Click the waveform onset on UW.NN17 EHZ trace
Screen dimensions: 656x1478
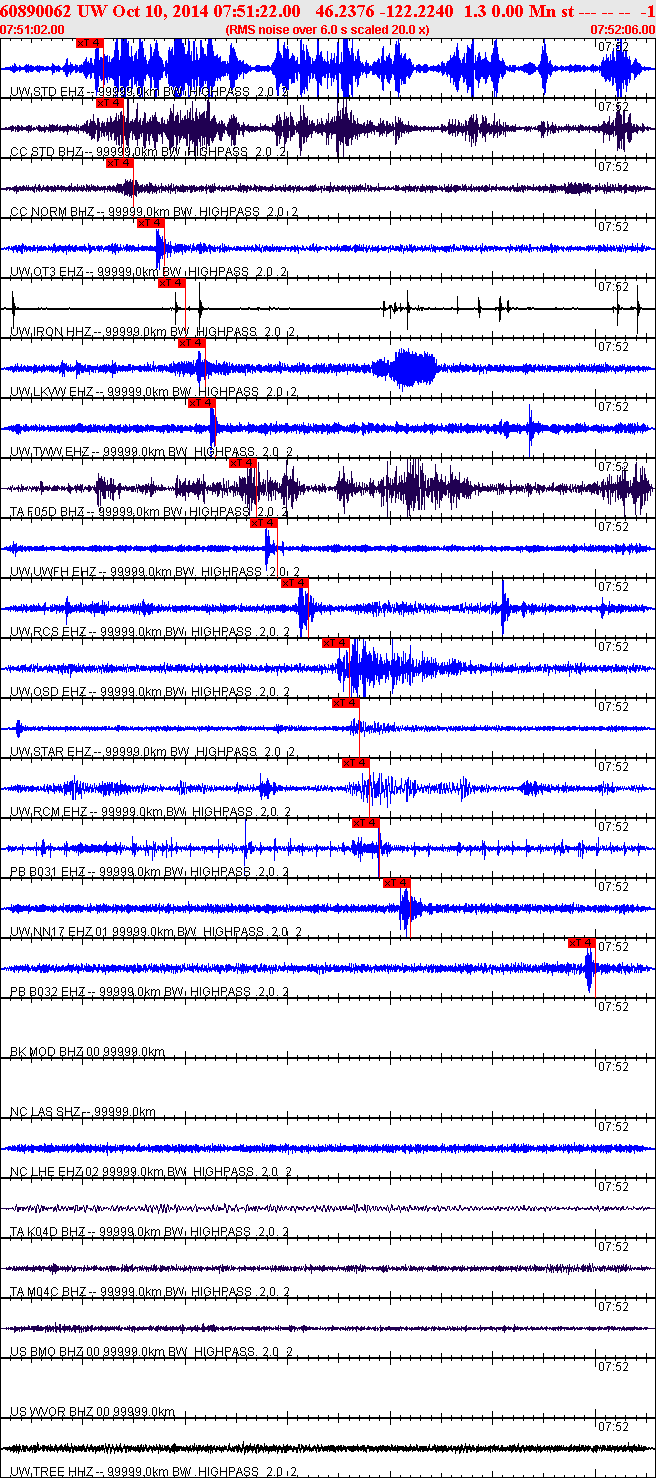(x=404, y=907)
